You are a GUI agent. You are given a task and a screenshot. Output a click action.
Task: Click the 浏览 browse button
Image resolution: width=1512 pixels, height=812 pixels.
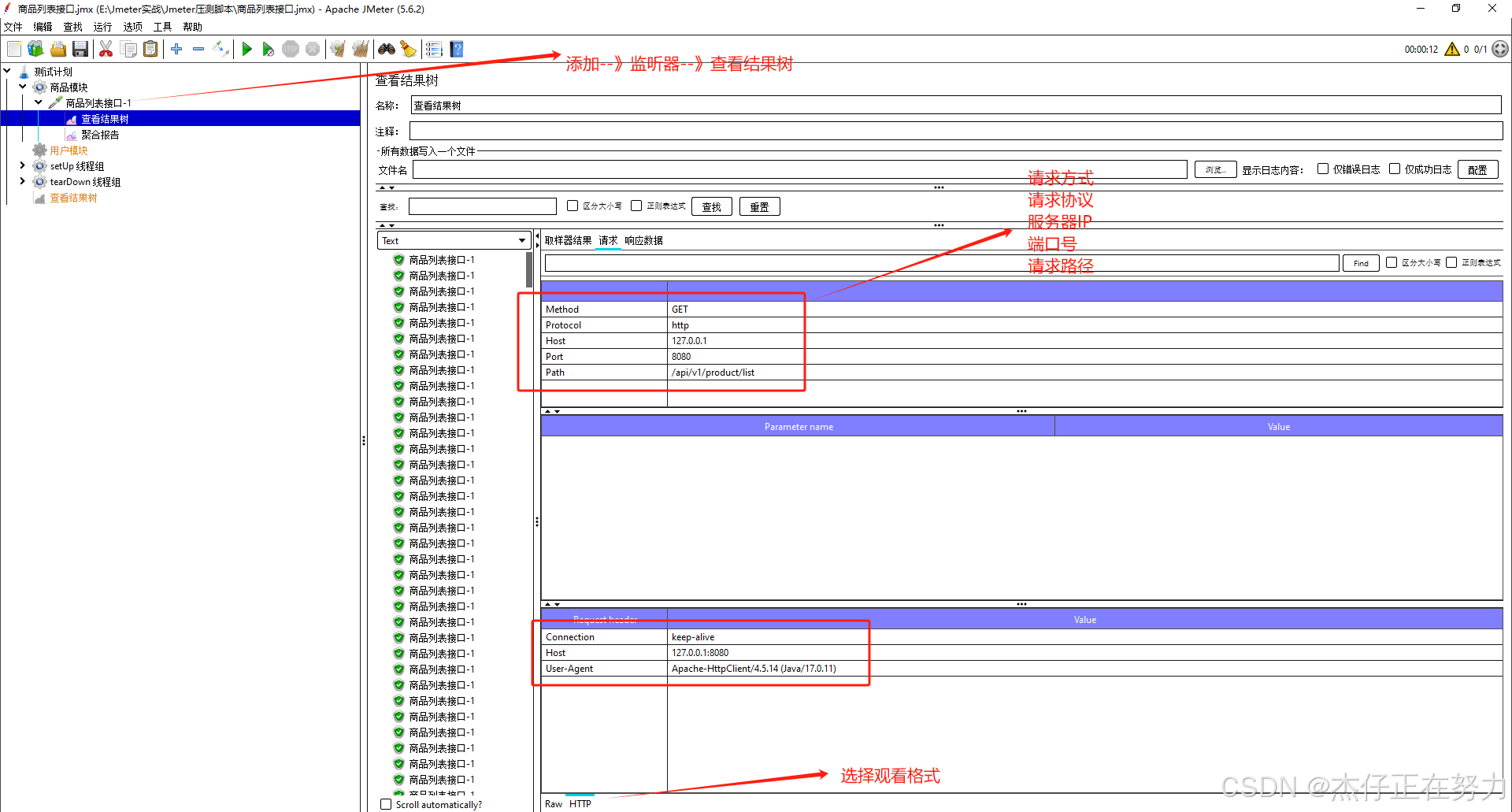coord(1215,169)
